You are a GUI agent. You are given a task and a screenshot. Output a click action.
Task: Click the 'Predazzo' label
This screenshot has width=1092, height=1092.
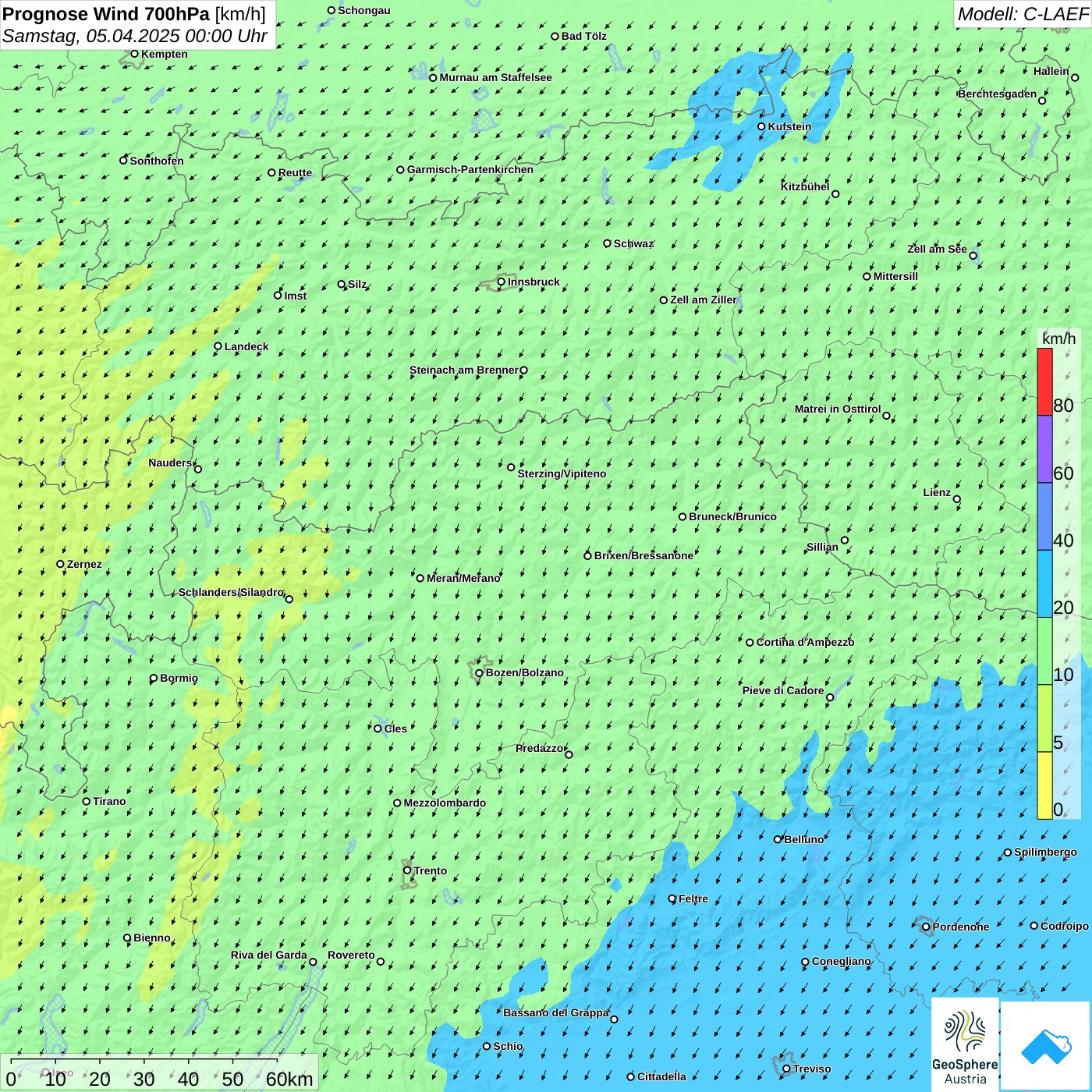pos(539,748)
